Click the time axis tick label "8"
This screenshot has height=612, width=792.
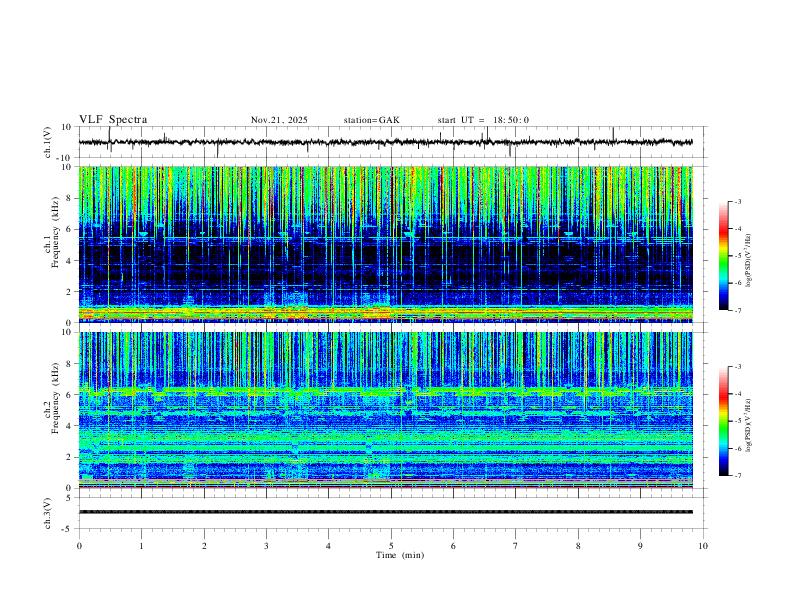click(578, 546)
